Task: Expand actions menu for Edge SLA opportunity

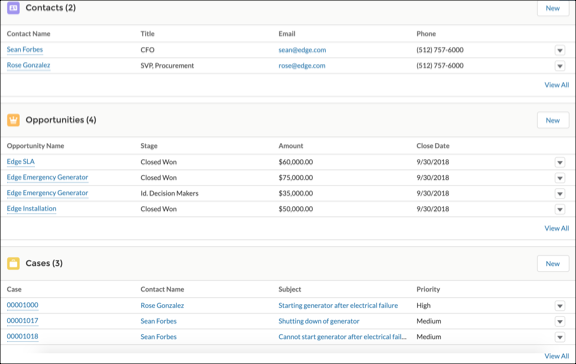Action: click(x=559, y=162)
